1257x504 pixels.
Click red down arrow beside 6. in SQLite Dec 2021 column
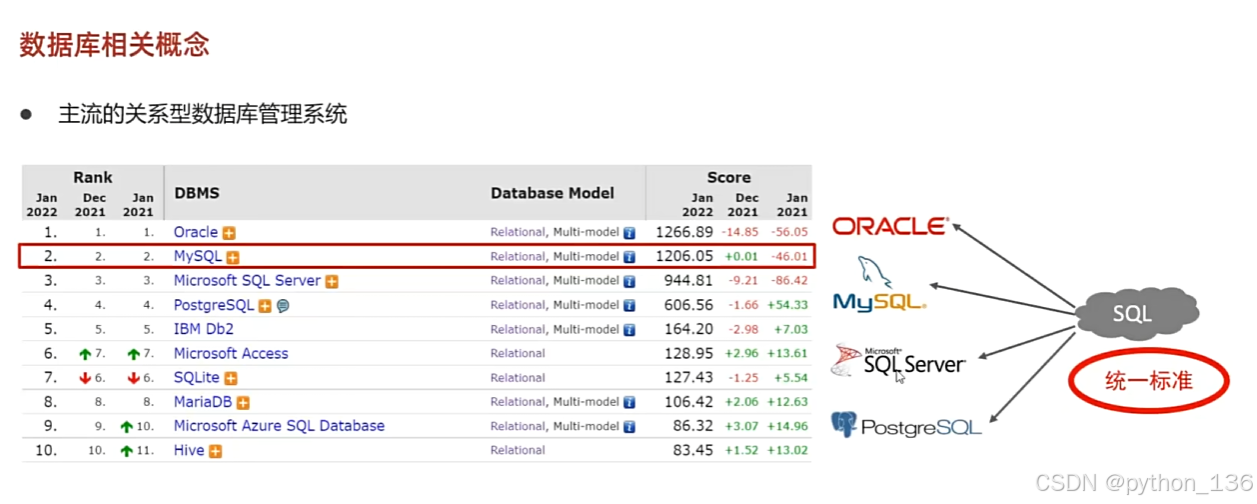[x=85, y=378]
